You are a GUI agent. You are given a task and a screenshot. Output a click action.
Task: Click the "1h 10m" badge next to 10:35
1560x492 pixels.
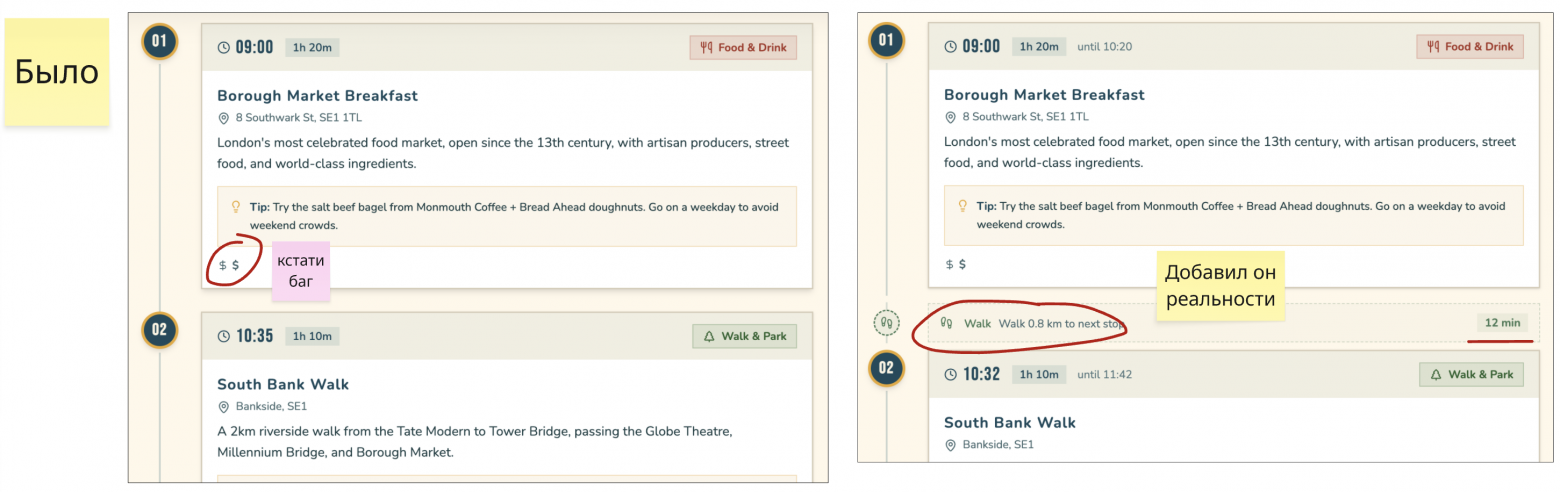click(312, 336)
